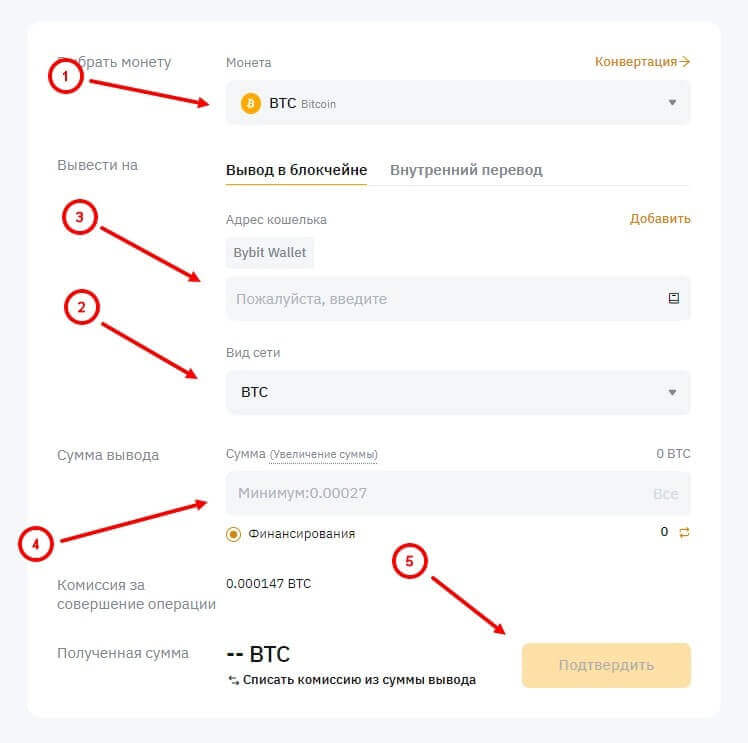The image size is (748, 743).
Task: Click the Добавить link
Action: tap(660, 219)
